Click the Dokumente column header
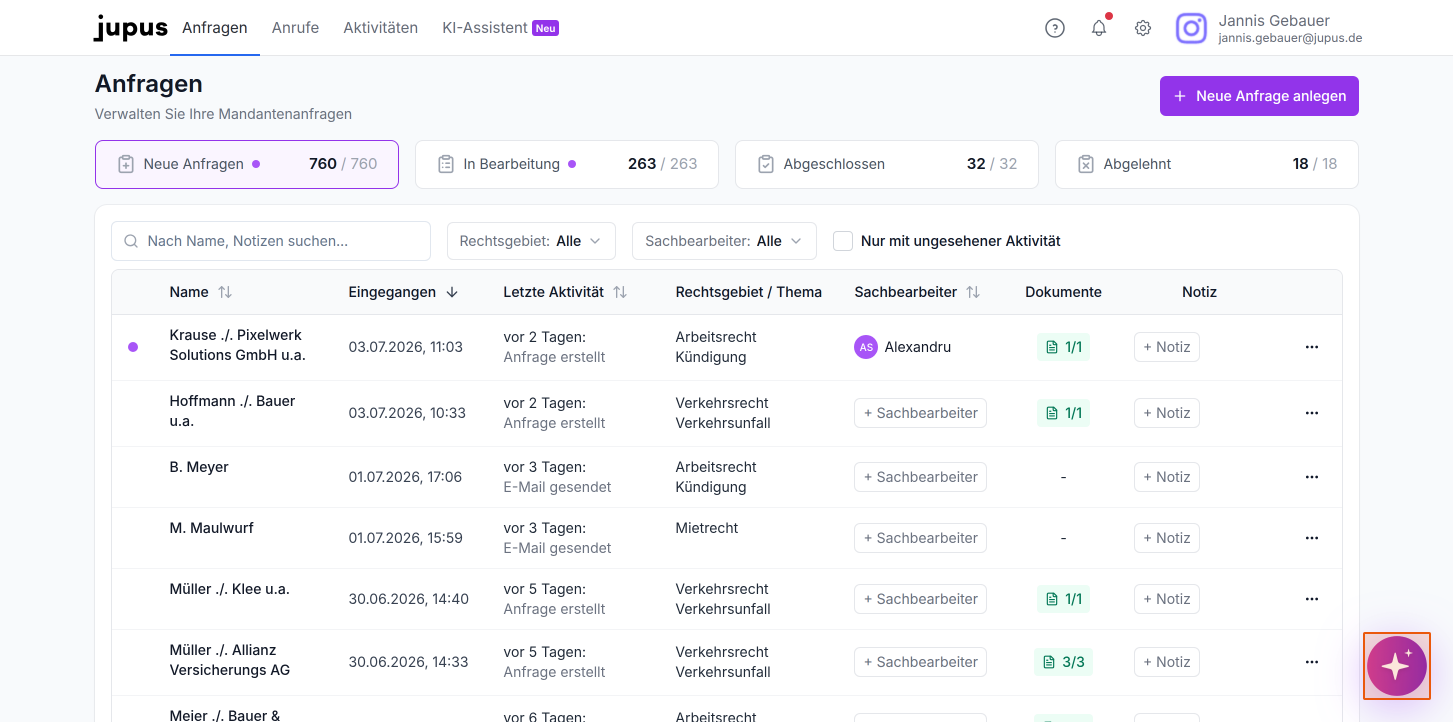 pyautogui.click(x=1063, y=292)
